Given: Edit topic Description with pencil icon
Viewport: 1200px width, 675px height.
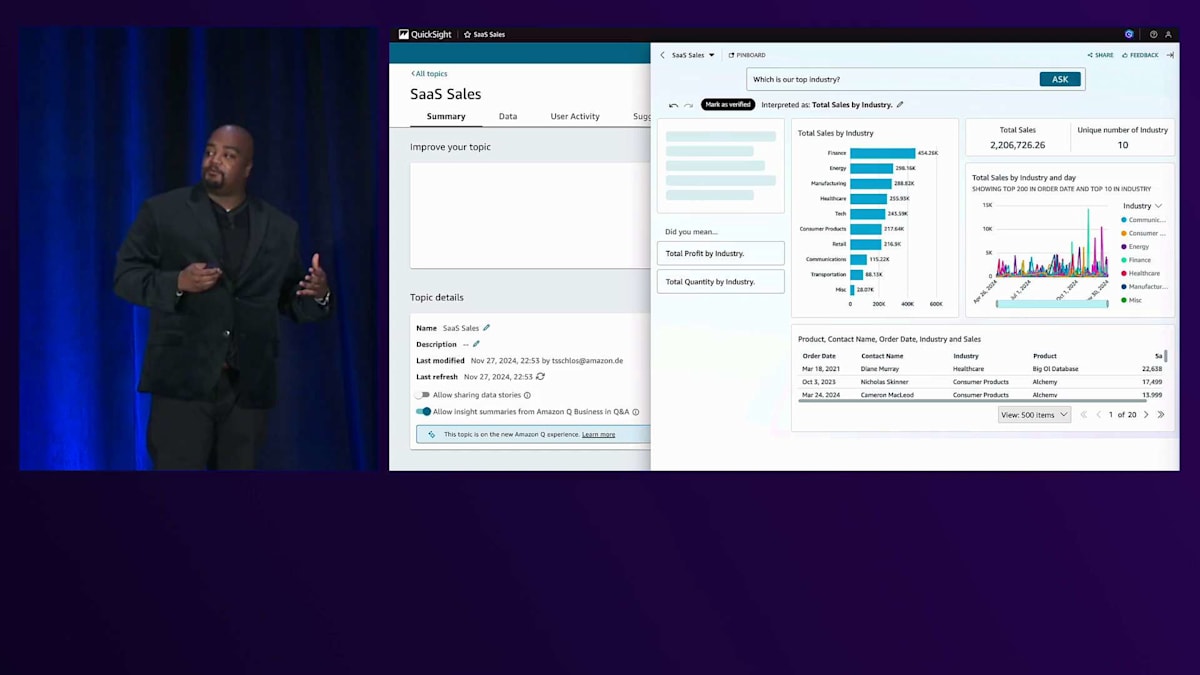Looking at the screenshot, I should [x=476, y=344].
